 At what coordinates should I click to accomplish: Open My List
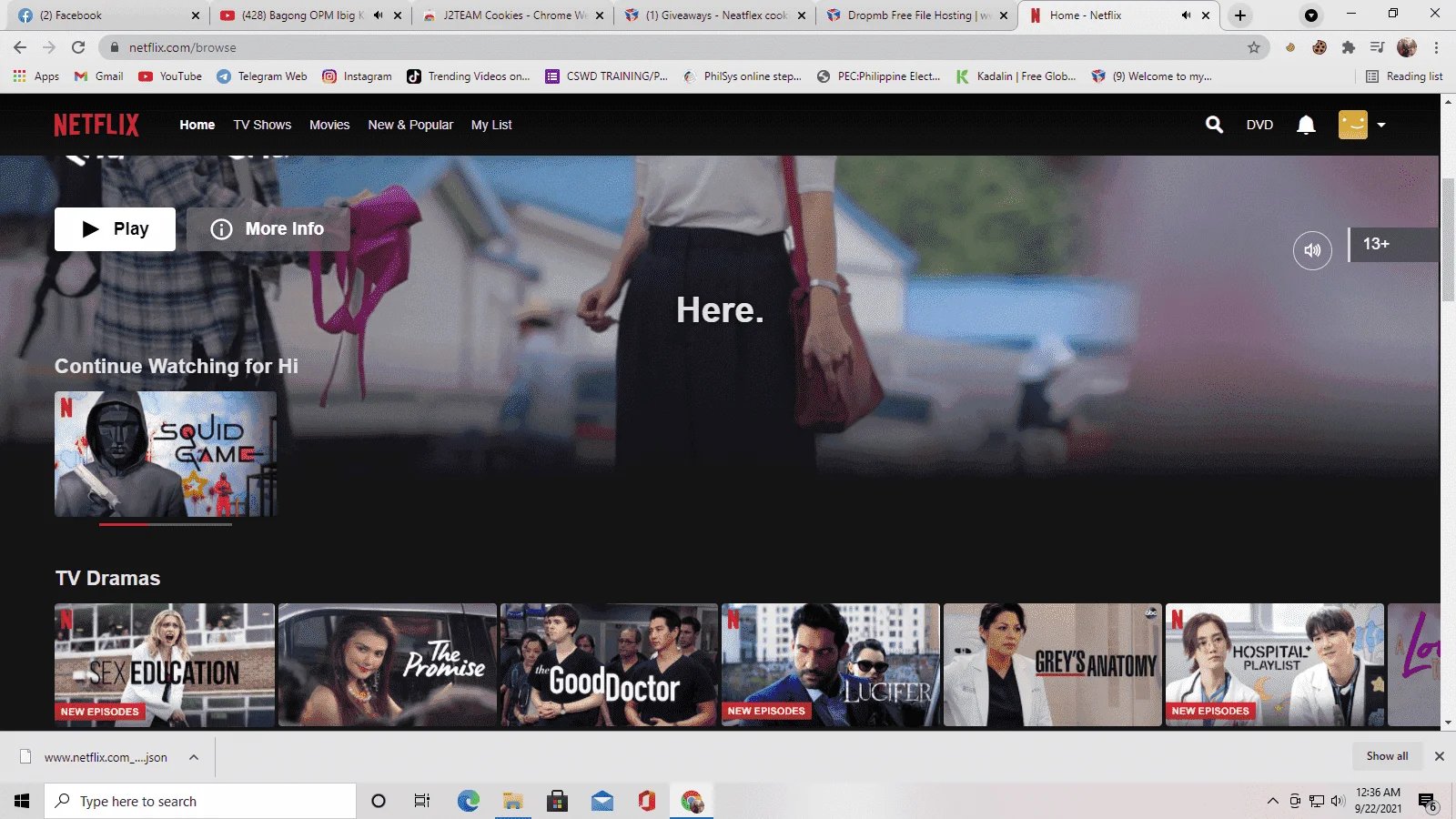(491, 125)
